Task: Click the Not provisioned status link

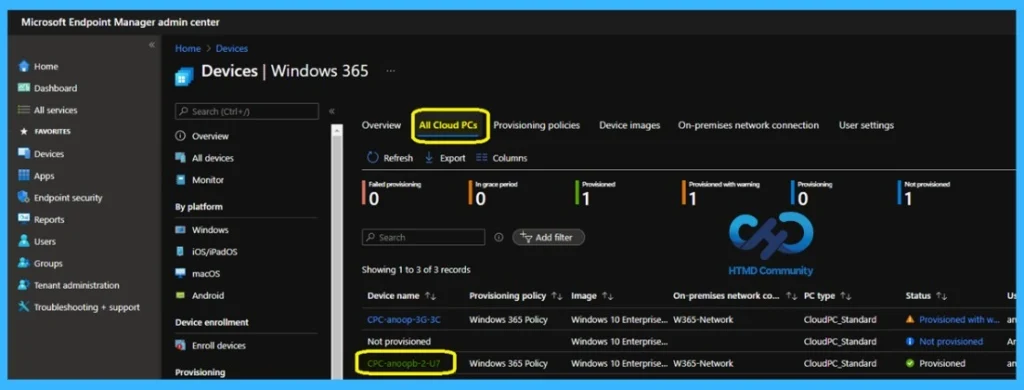Action: pyautogui.click(x=950, y=342)
